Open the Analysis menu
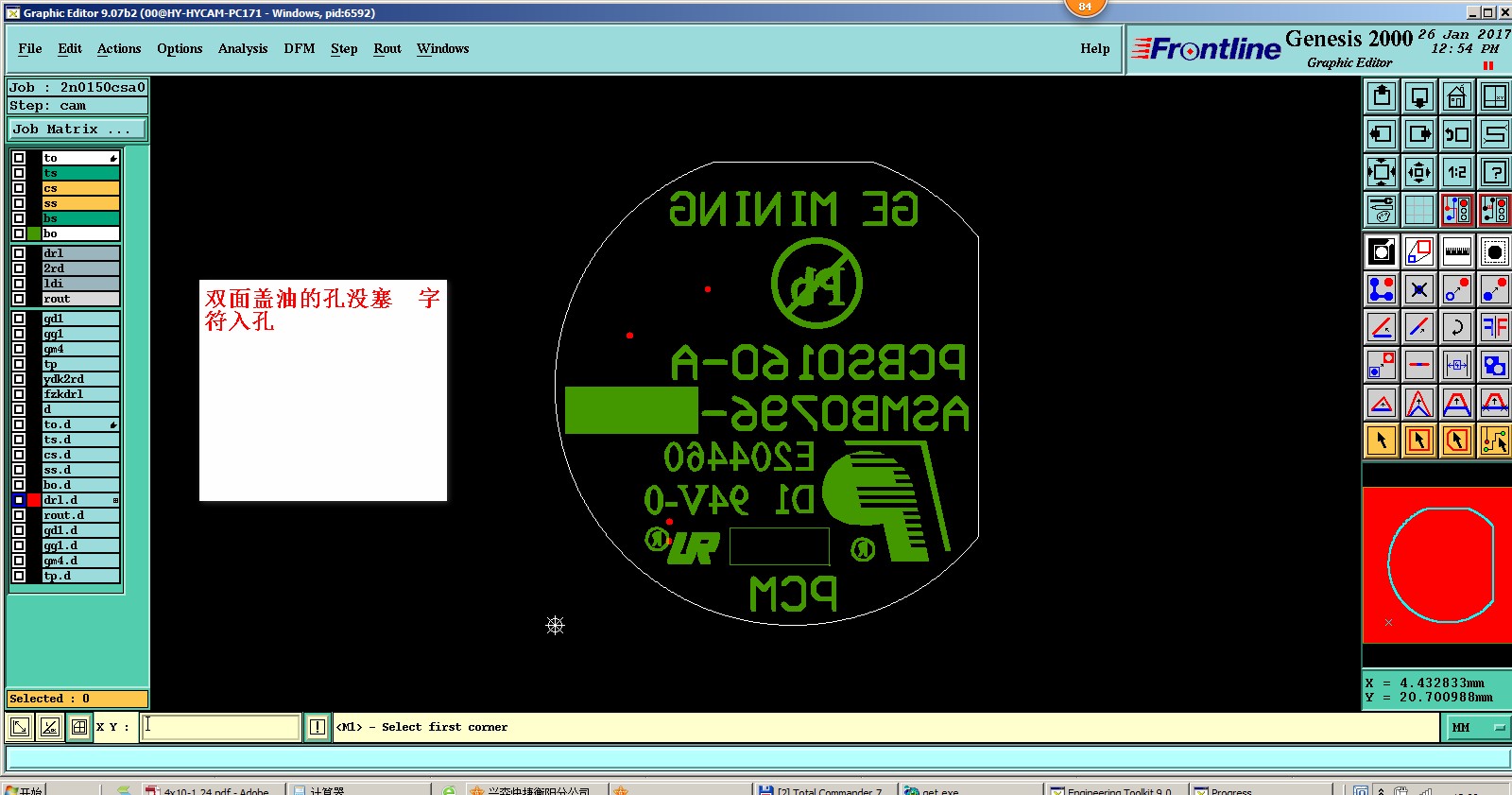This screenshot has width=1512, height=795. (x=243, y=48)
